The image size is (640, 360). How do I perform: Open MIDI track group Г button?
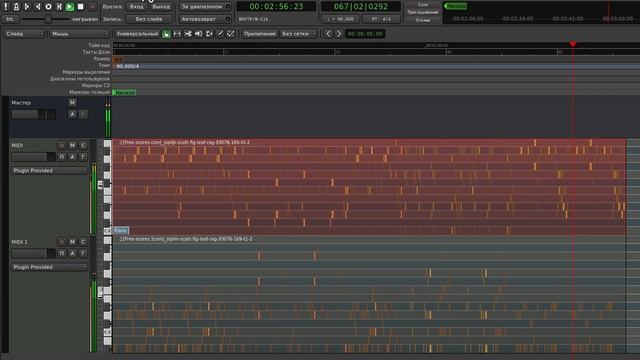(x=83, y=157)
